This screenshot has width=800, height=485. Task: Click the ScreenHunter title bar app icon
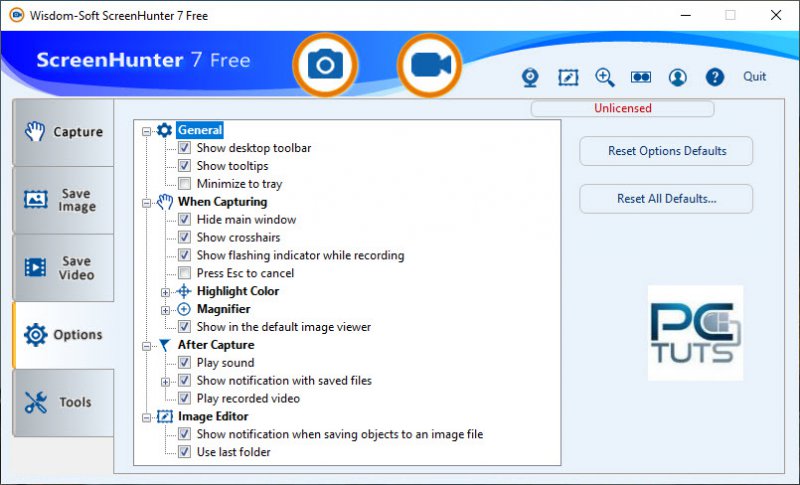[x=16, y=15]
